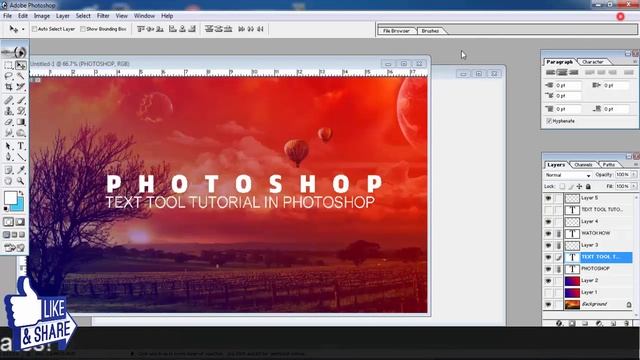The image size is (640, 360).
Task: Select the Notes tool
Action: 8,170
